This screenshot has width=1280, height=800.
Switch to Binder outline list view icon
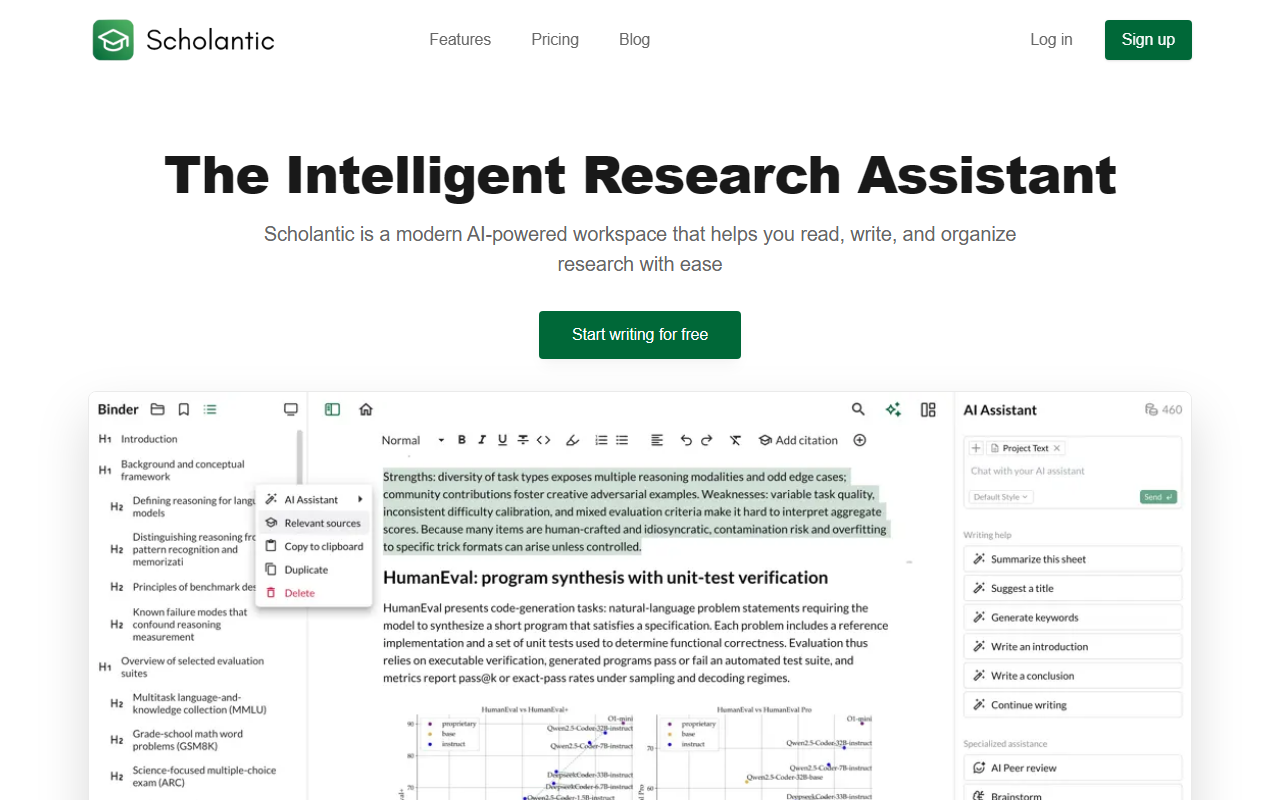point(210,409)
